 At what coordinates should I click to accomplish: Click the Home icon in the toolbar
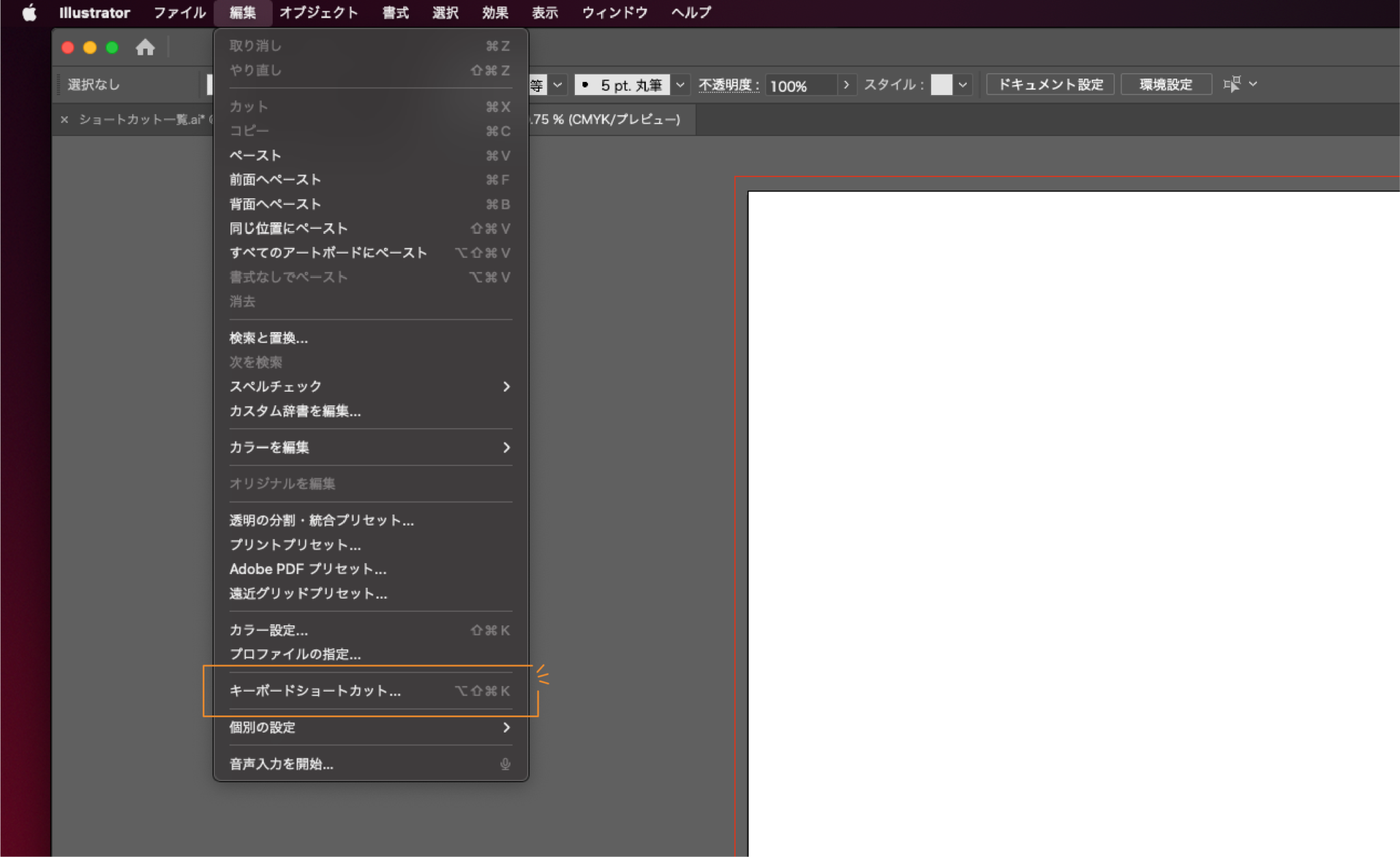(x=144, y=47)
